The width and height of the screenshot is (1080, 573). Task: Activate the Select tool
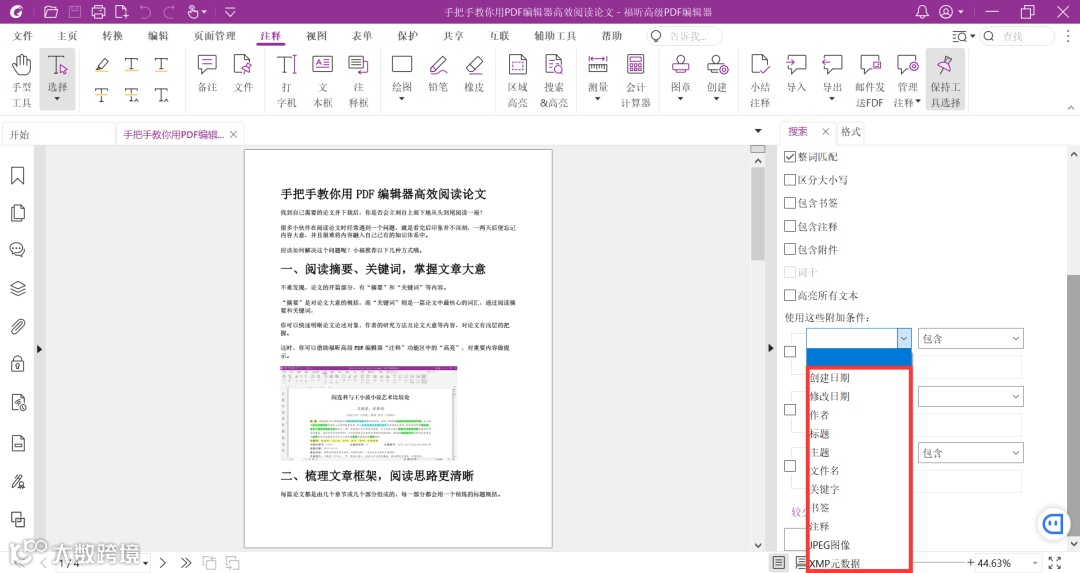coord(57,81)
